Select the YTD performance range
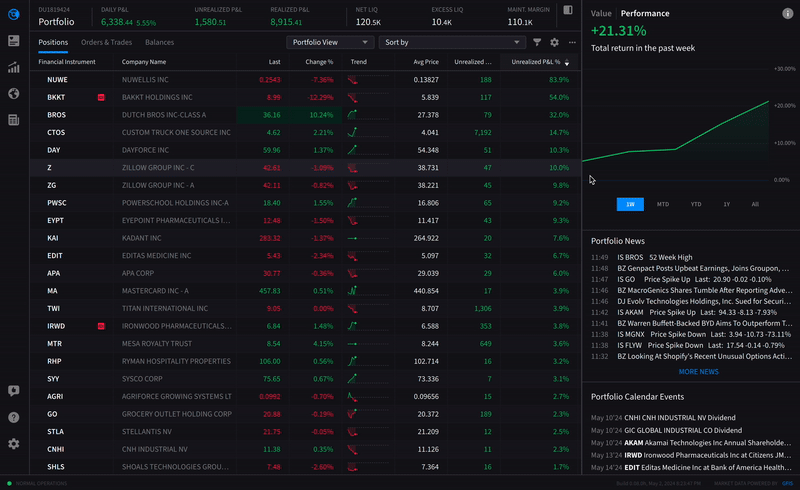800x490 pixels. click(696, 204)
